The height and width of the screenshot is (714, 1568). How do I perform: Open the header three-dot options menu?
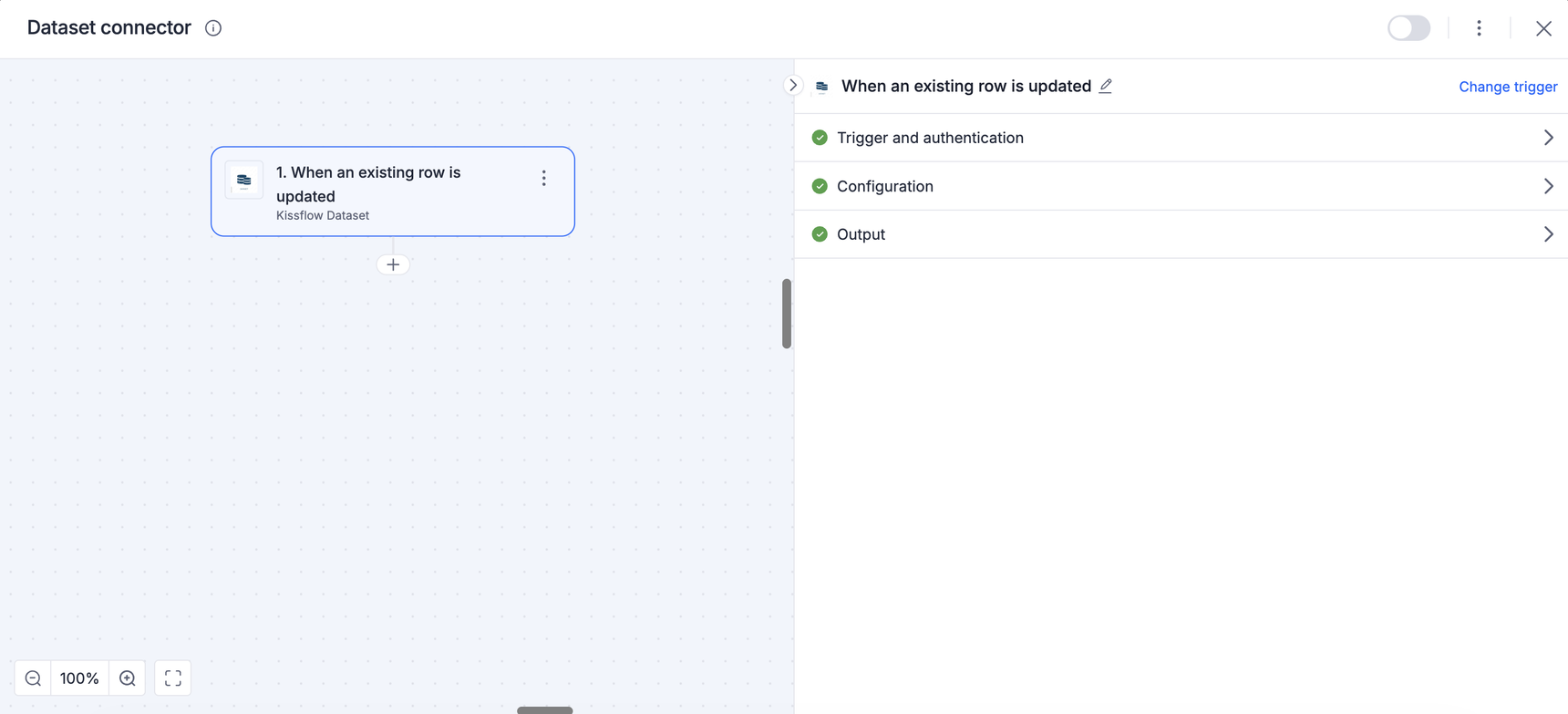(x=1479, y=28)
